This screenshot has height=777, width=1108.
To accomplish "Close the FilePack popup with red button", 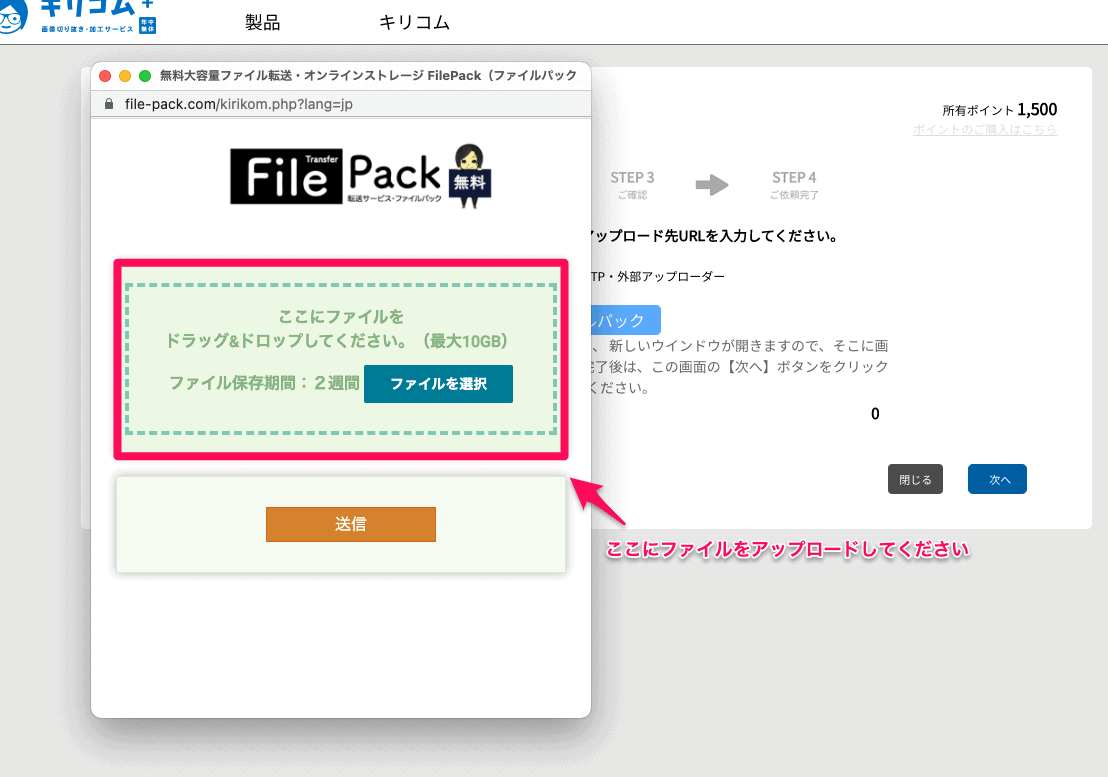I will [105, 76].
